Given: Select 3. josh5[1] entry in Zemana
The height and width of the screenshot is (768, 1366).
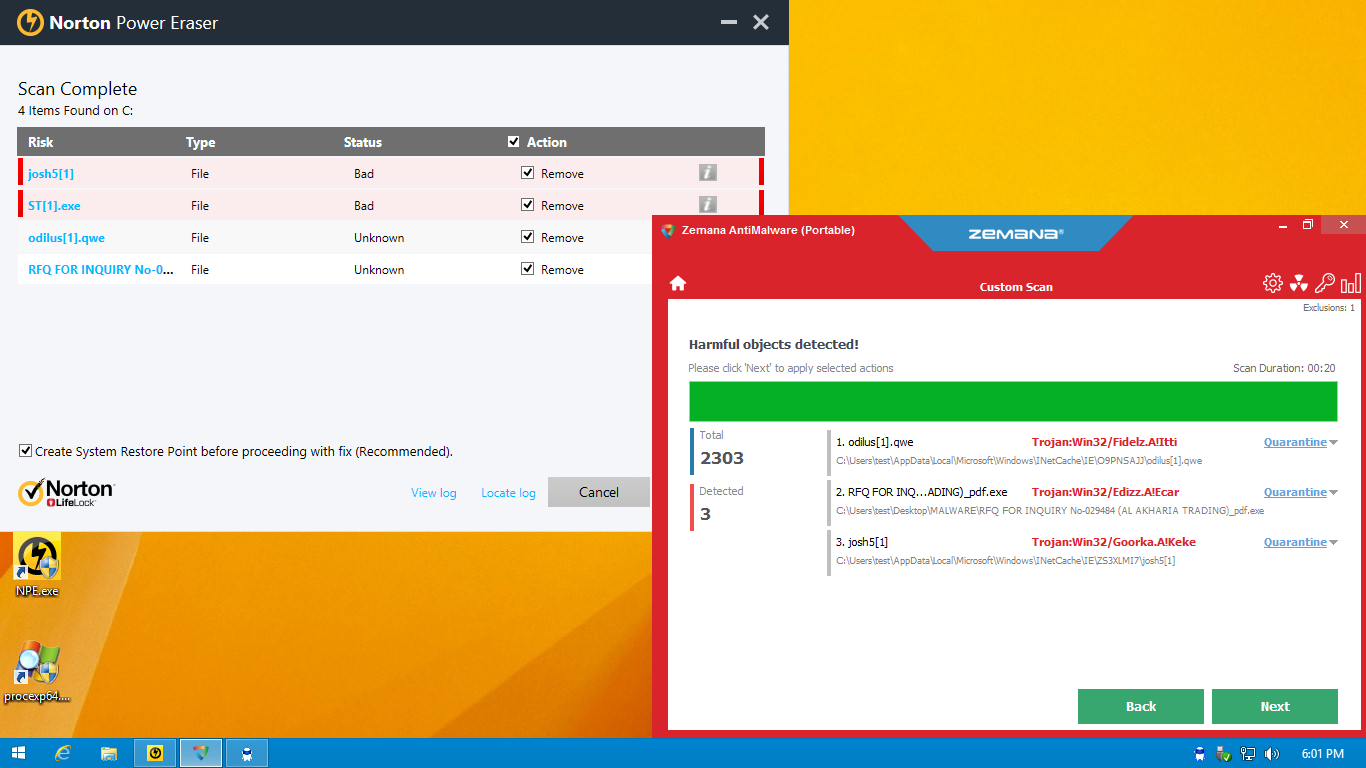Looking at the screenshot, I should click(862, 542).
